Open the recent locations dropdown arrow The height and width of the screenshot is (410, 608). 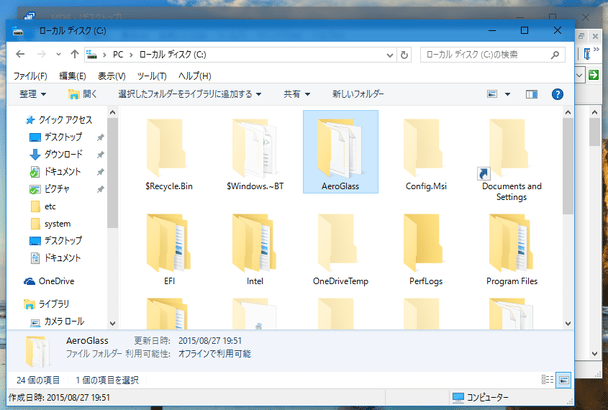[59, 55]
